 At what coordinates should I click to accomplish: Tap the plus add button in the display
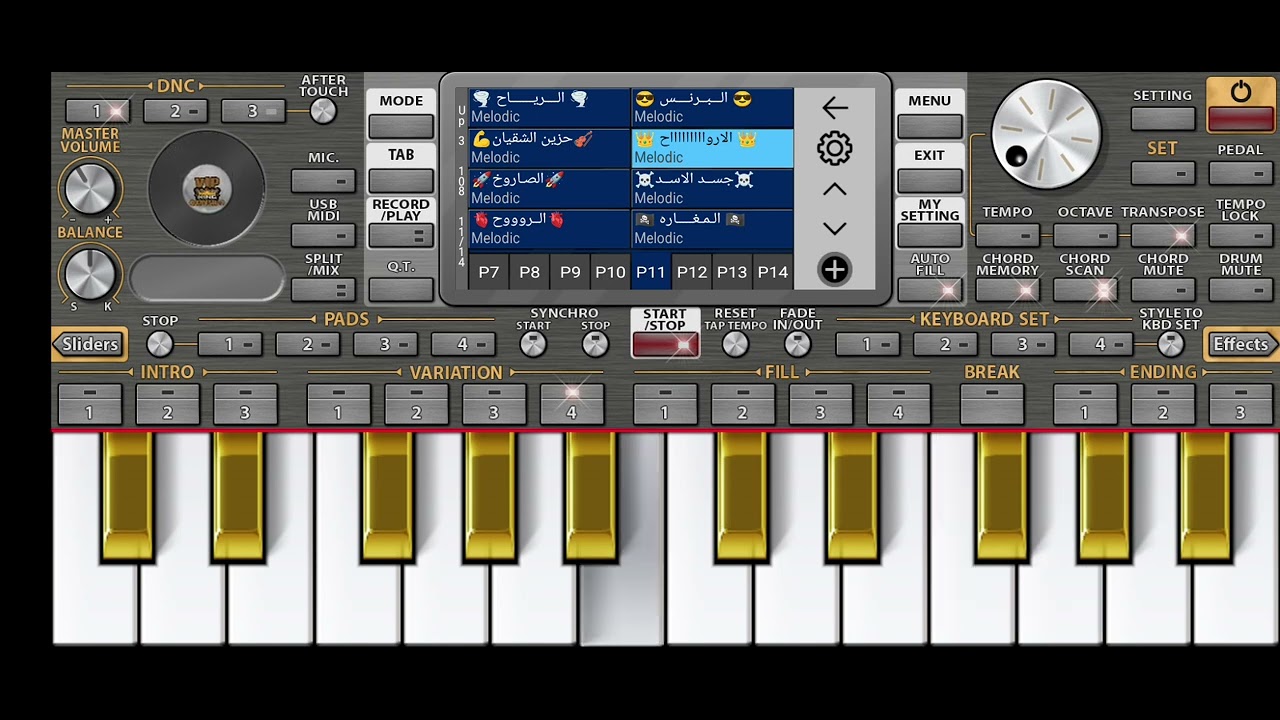click(x=834, y=269)
